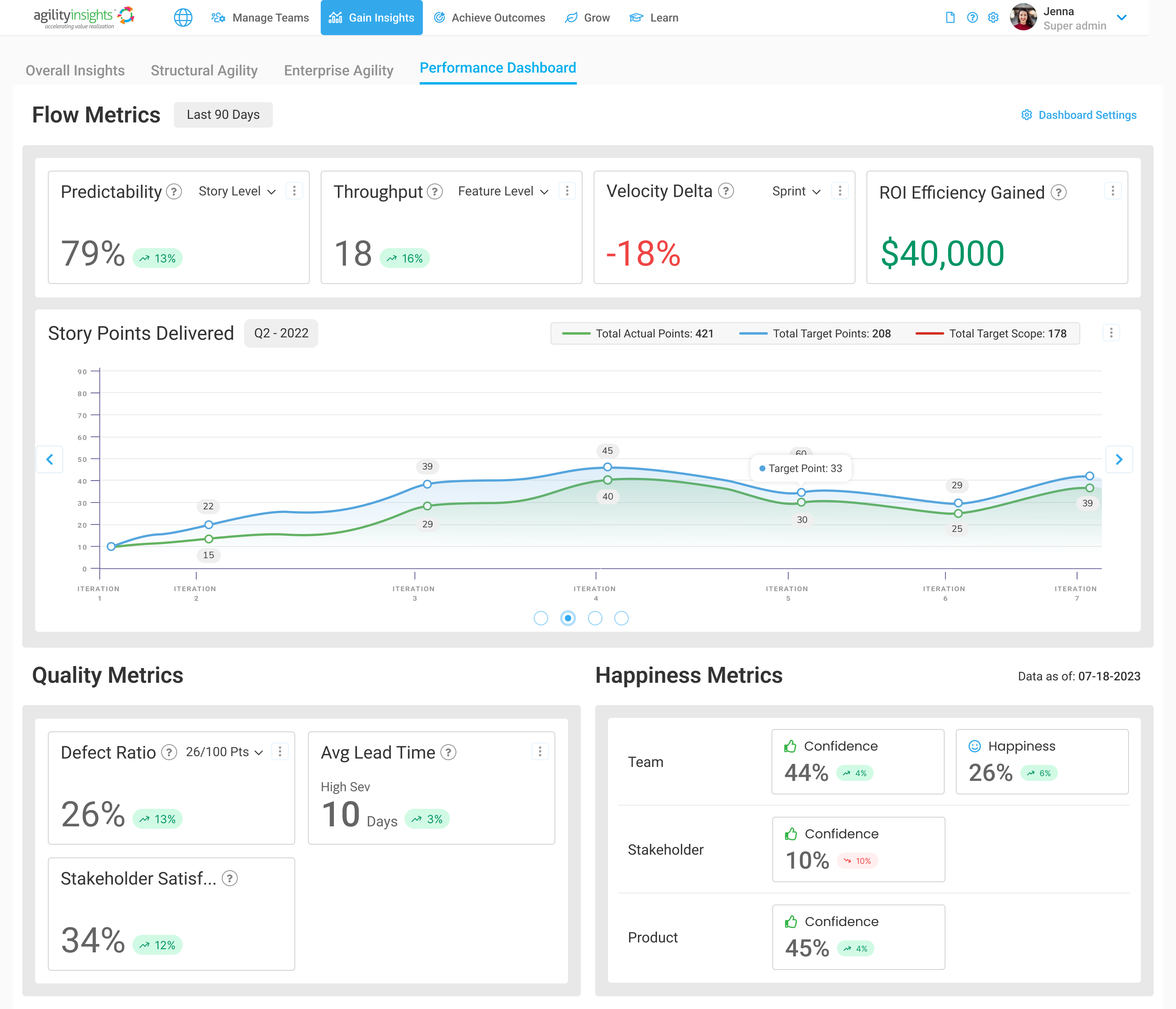1176x1009 pixels.
Task: Open Avg Lead Time three-dot menu
Action: (540, 751)
